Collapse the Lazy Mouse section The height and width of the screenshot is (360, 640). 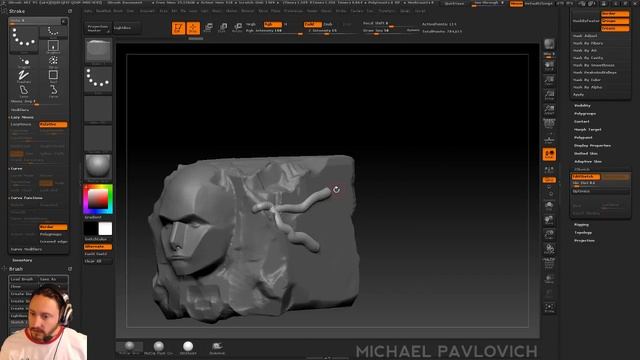coord(22,117)
